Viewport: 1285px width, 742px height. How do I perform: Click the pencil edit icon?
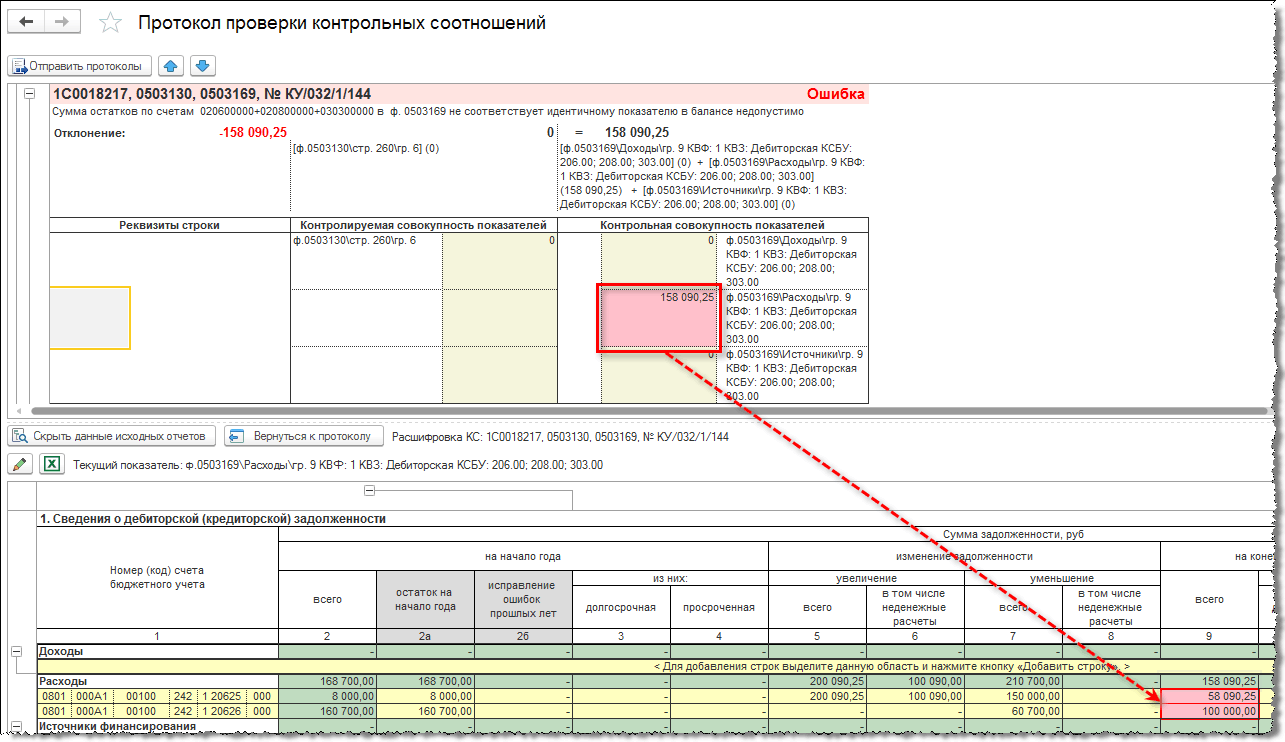(x=20, y=464)
